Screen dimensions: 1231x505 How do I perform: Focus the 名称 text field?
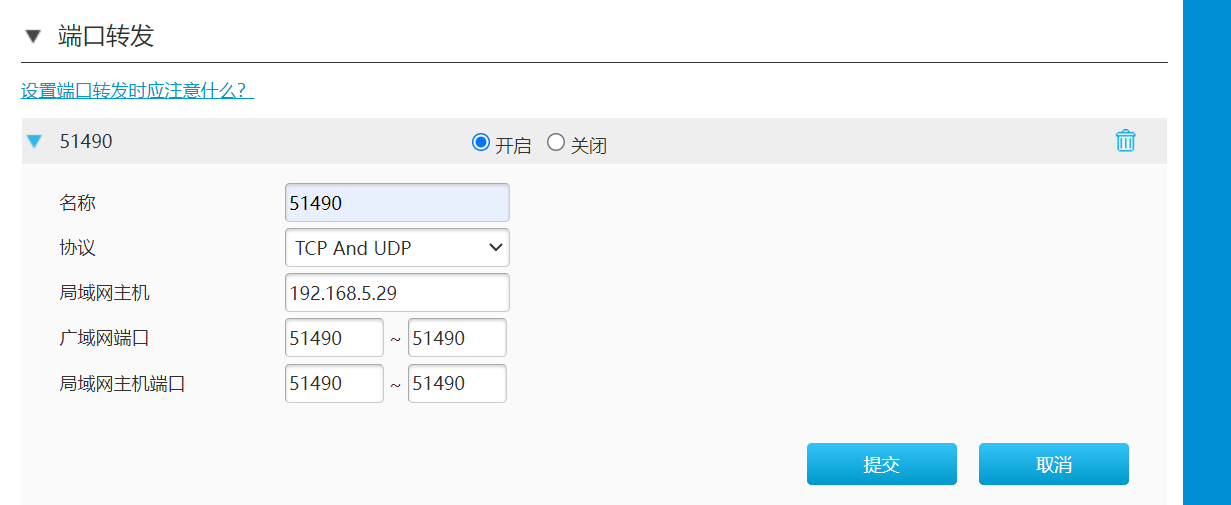tap(397, 203)
